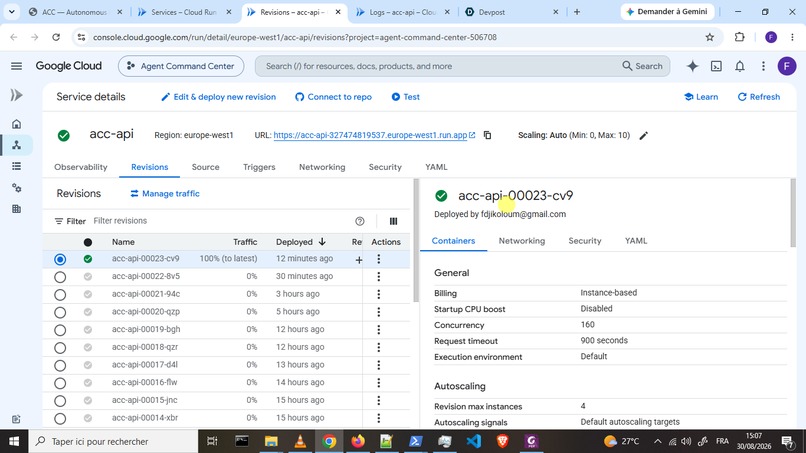This screenshot has height=453, width=806.
Task: Open the Worker pools icon in sidebar
Action: coord(16,188)
